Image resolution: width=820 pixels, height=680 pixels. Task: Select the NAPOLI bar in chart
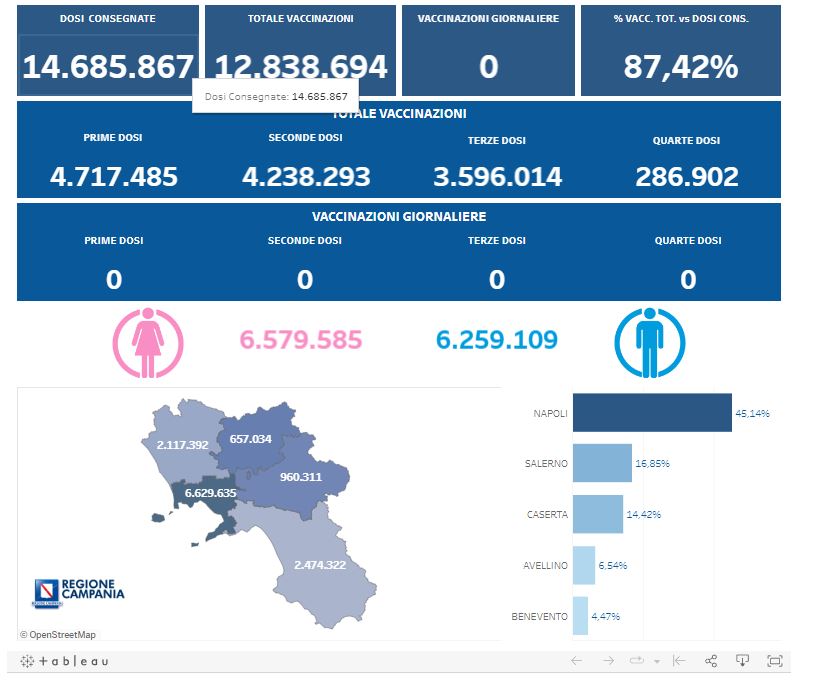651,412
